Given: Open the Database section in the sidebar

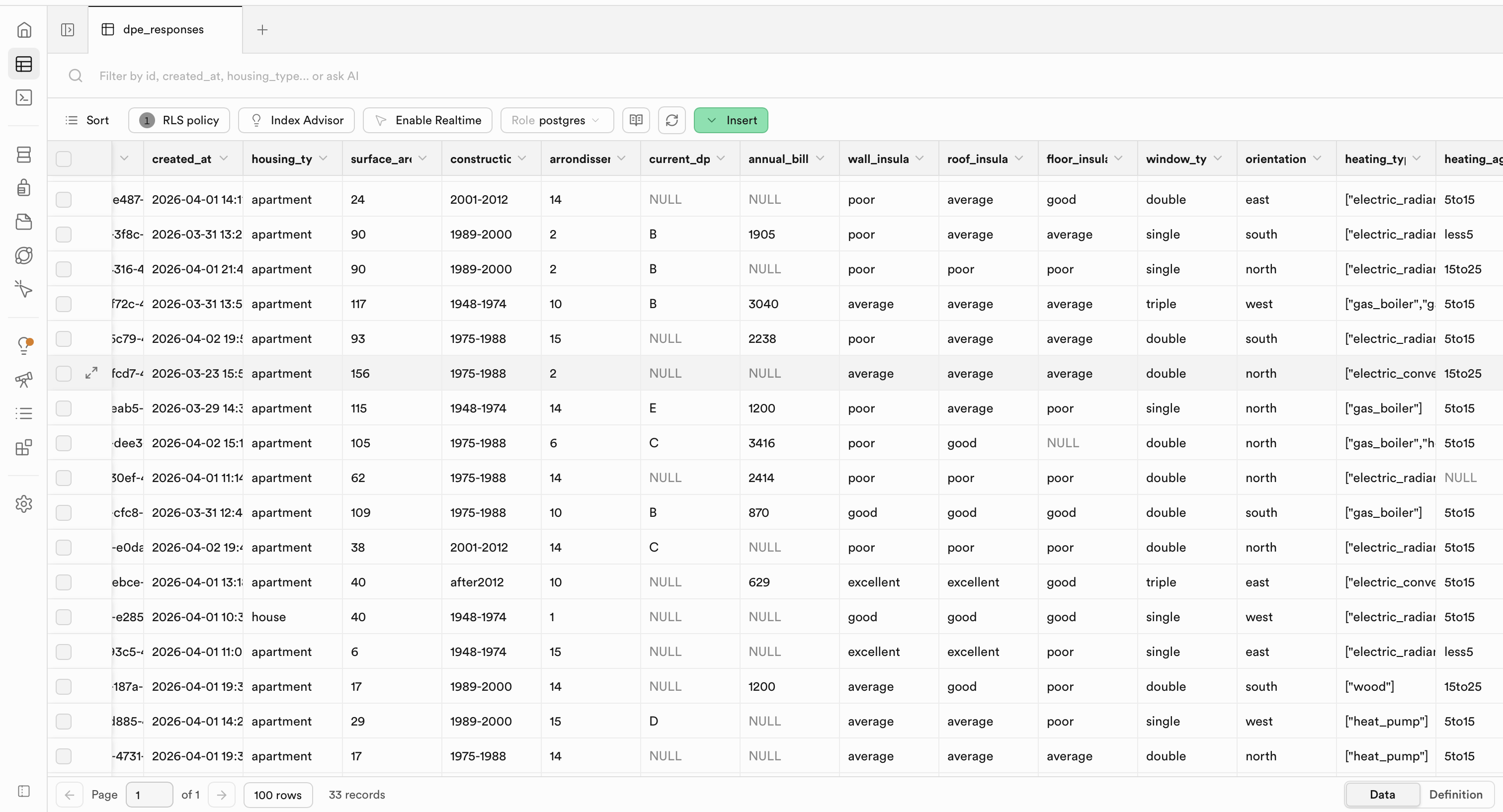Looking at the screenshot, I should click(24, 154).
